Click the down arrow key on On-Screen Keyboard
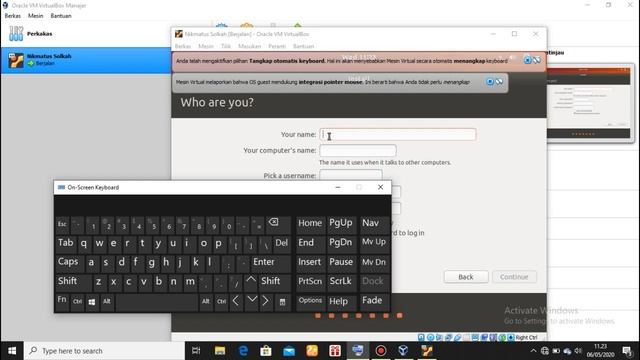 point(252,302)
